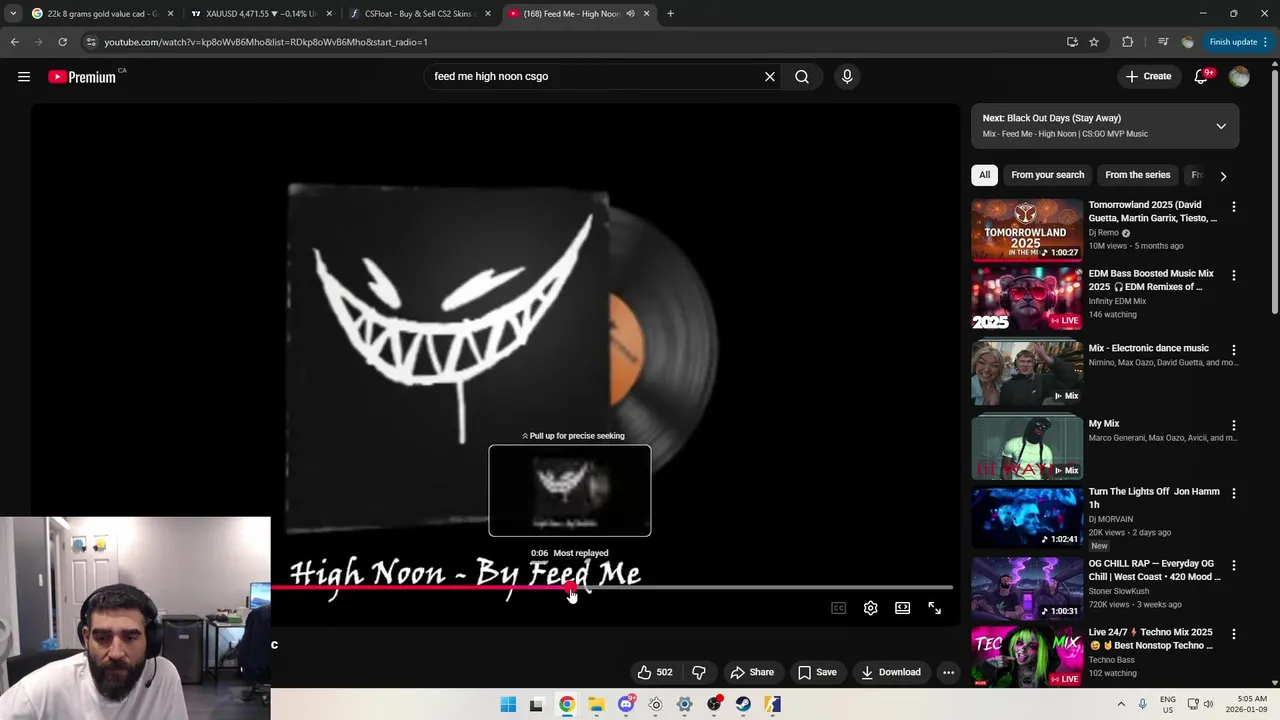
Task: Go to YouTube Premium home logo
Action: [82, 77]
